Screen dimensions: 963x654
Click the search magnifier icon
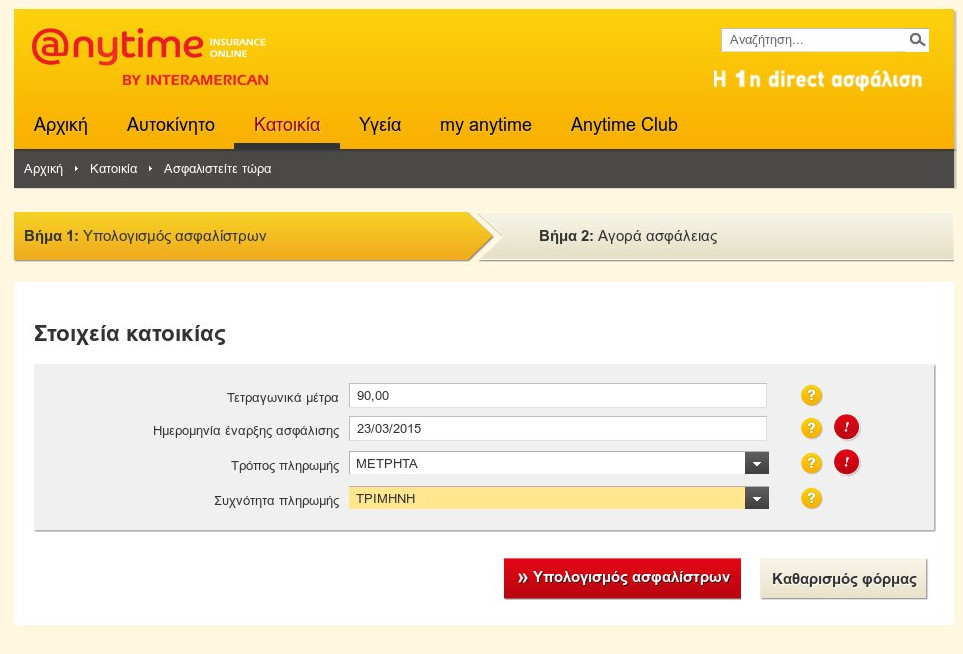(917, 40)
